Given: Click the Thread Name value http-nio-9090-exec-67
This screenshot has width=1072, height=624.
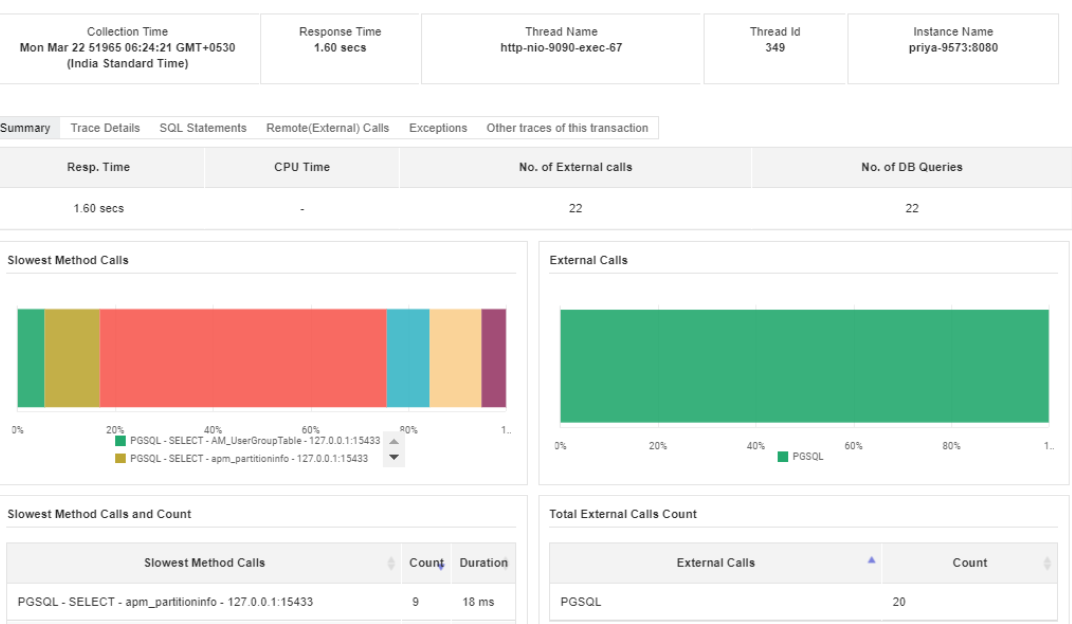Looking at the screenshot, I should tap(561, 48).
